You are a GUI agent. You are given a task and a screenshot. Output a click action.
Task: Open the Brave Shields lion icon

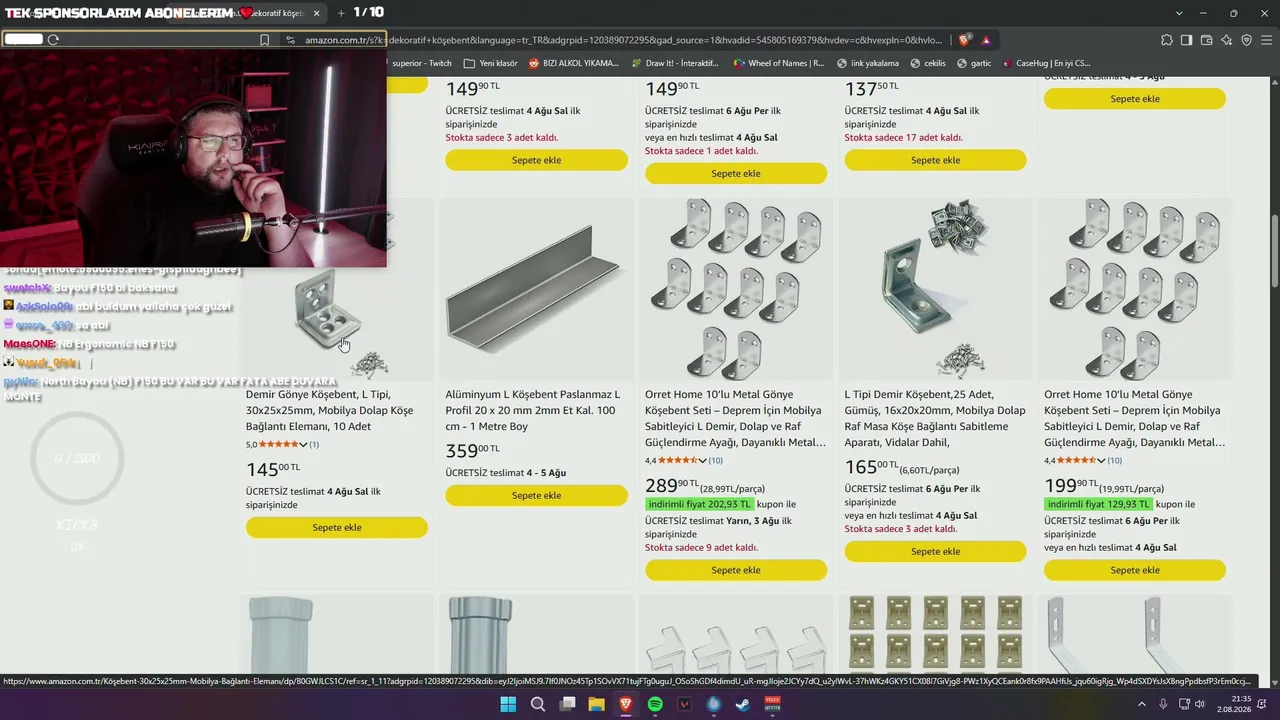point(964,40)
